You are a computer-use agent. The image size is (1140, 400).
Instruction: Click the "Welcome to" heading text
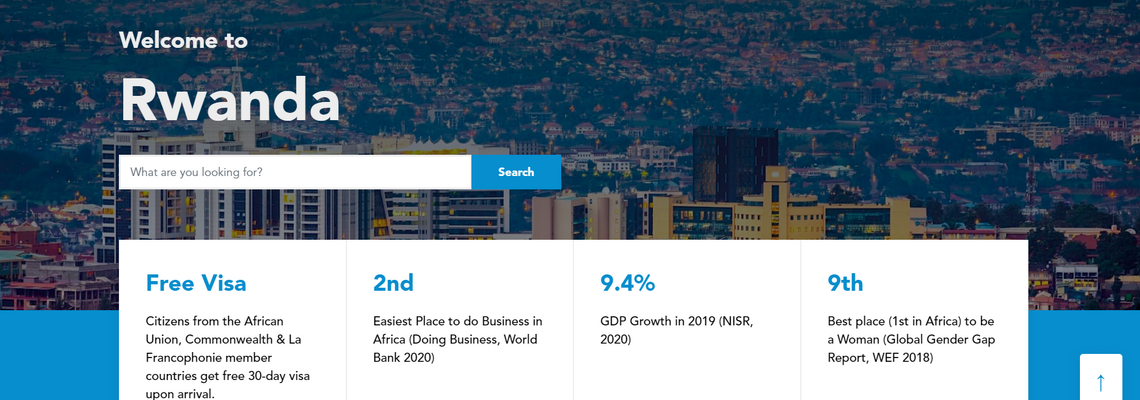click(x=183, y=40)
